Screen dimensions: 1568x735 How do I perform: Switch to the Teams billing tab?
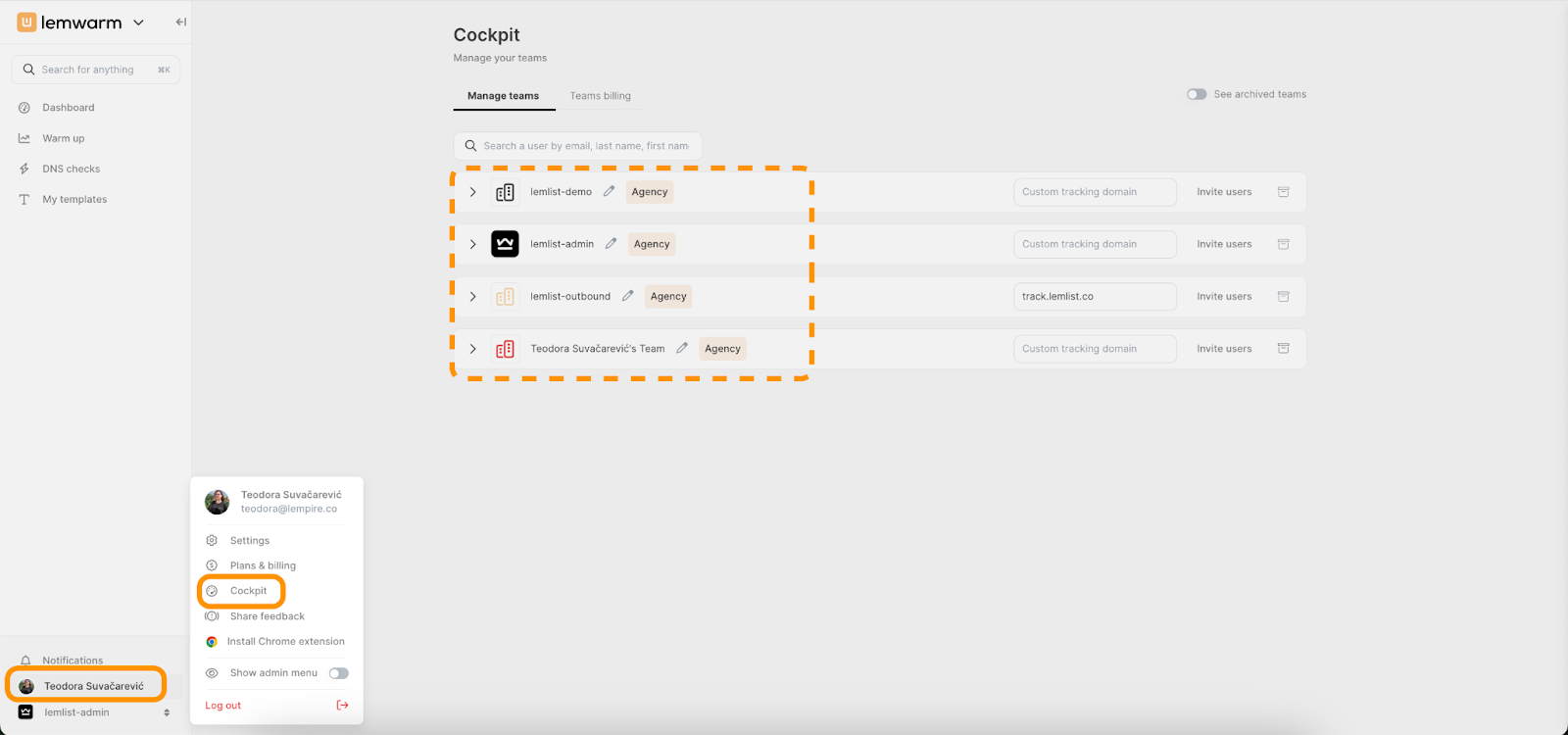tap(600, 96)
